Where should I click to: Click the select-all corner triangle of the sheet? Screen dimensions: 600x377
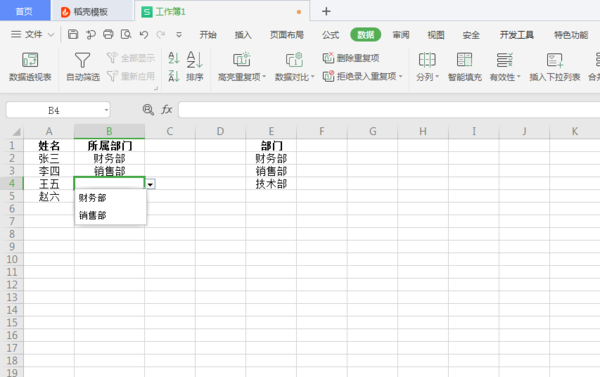(16, 132)
